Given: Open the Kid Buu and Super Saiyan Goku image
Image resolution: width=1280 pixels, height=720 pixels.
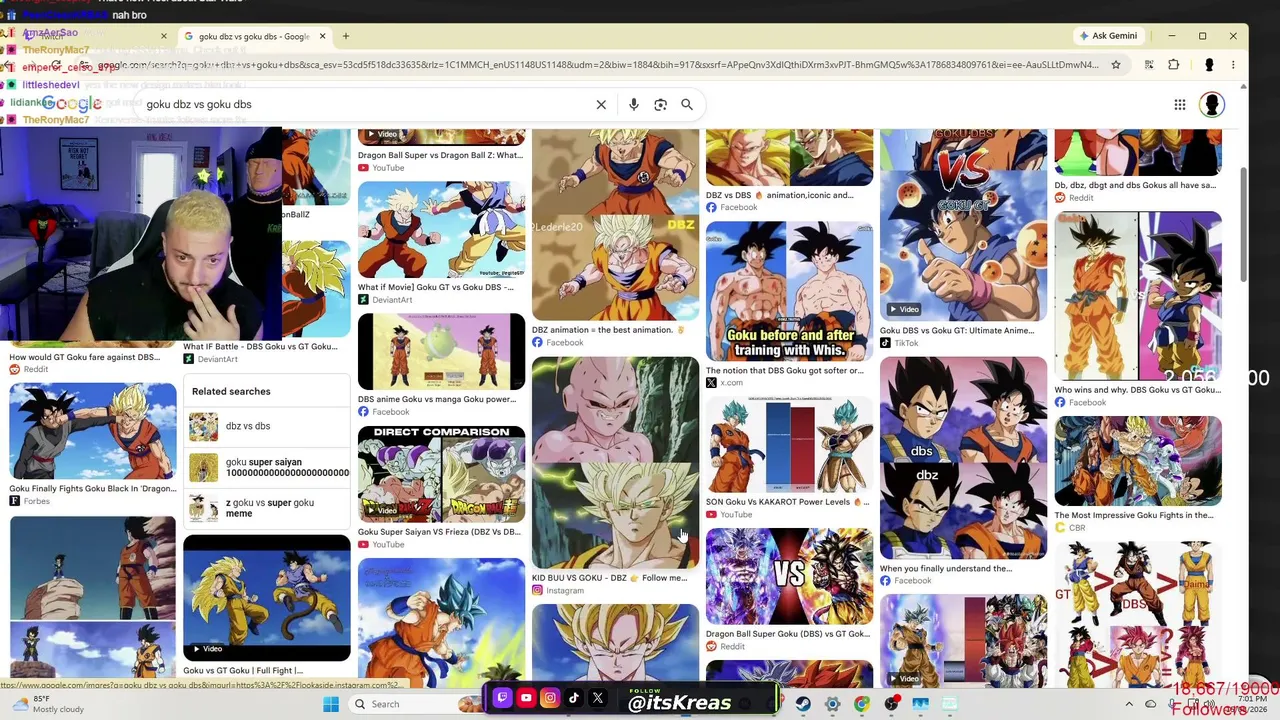Looking at the screenshot, I should point(615,462).
